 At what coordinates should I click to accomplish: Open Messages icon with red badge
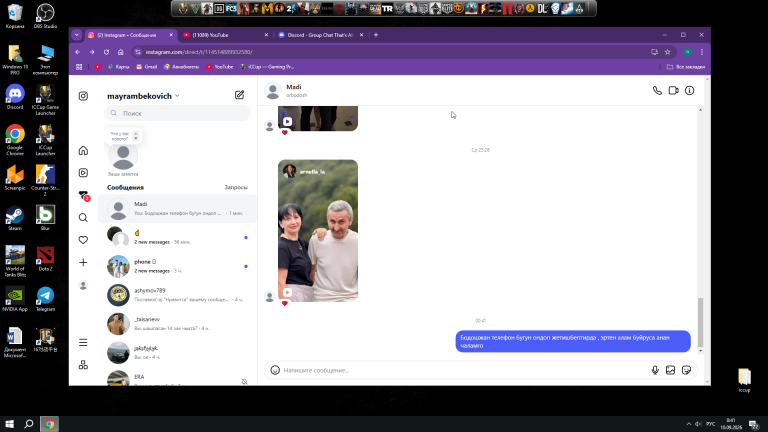click(x=84, y=195)
